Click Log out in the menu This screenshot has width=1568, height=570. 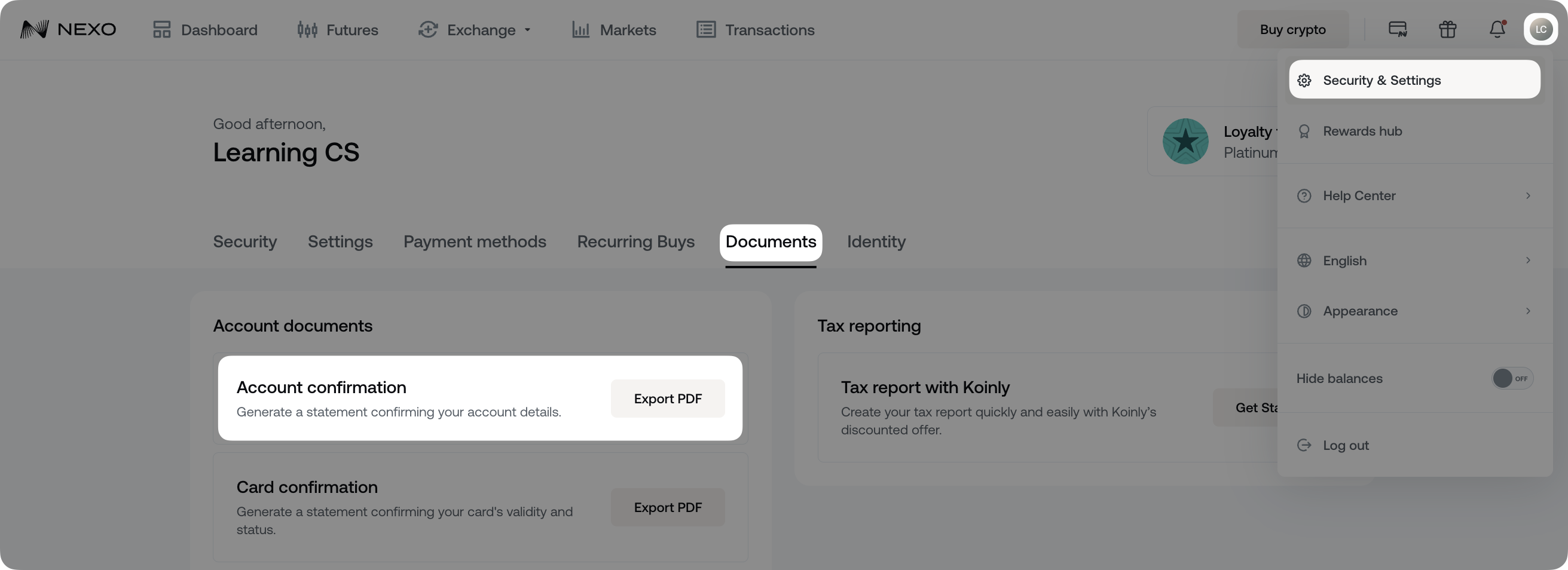click(x=1345, y=445)
